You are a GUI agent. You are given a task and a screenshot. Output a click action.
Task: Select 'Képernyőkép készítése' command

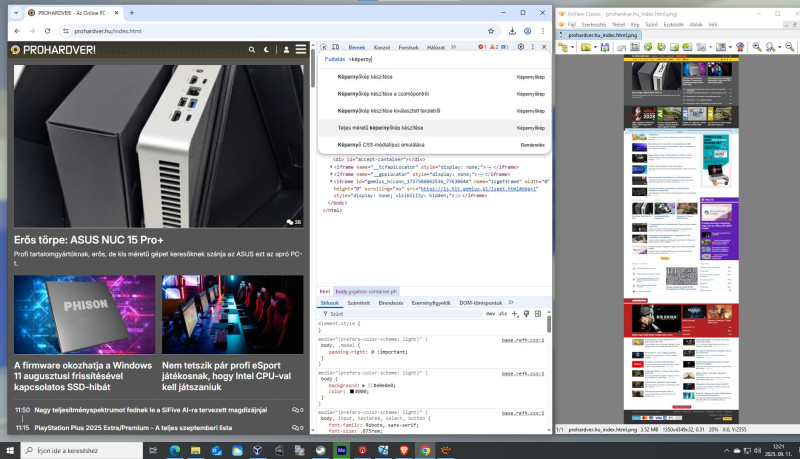coord(434,77)
